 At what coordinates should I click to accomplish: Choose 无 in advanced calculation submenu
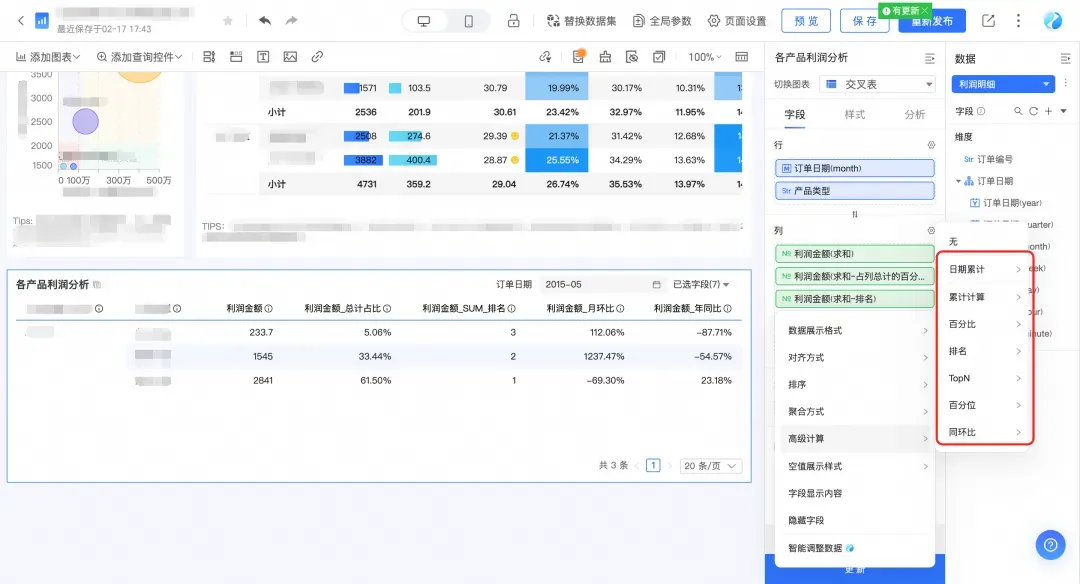click(x=953, y=242)
